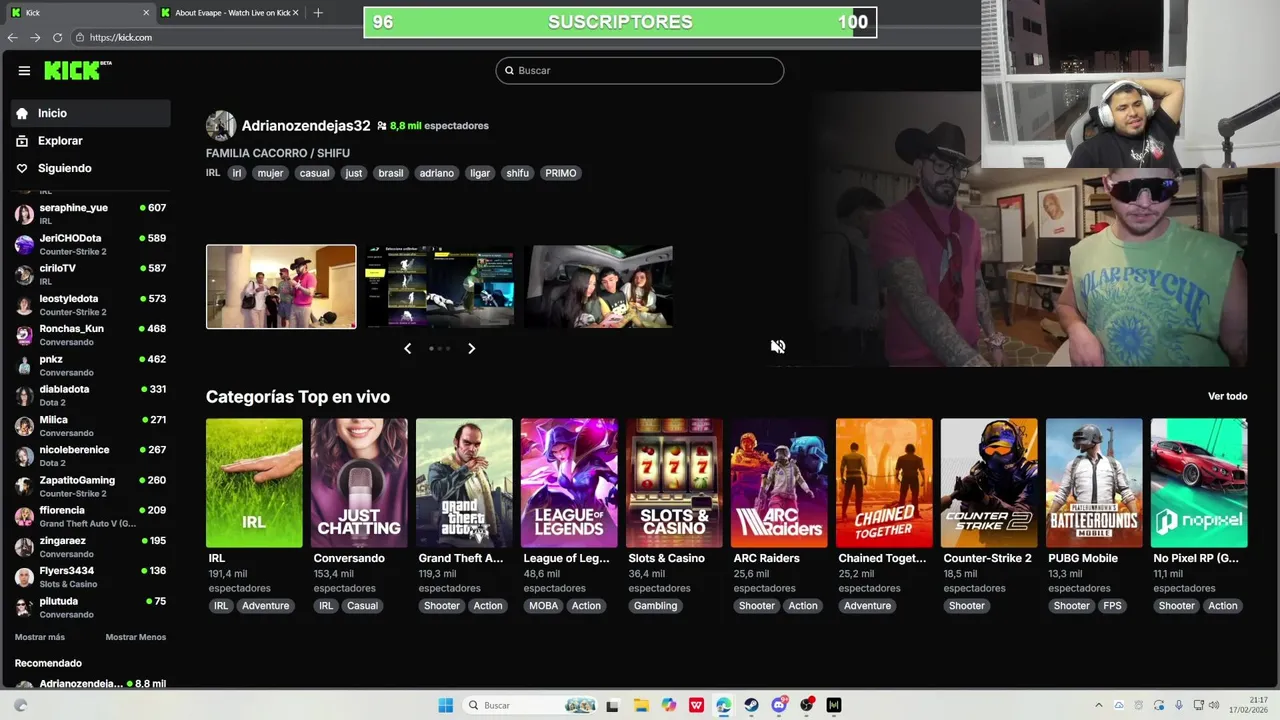
Task: Open diabladota channel in sidebar
Action: pyautogui.click(x=90, y=395)
